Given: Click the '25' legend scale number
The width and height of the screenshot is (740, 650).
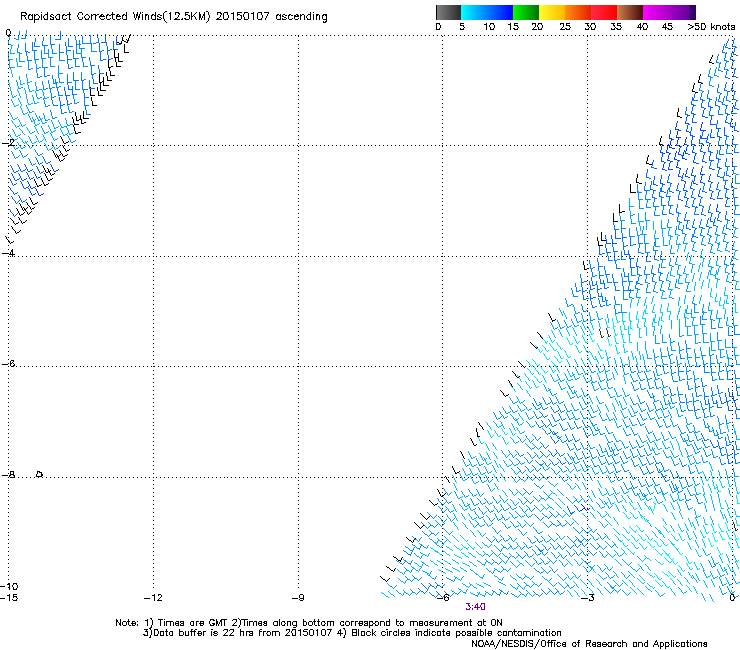Looking at the screenshot, I should [x=564, y=27].
